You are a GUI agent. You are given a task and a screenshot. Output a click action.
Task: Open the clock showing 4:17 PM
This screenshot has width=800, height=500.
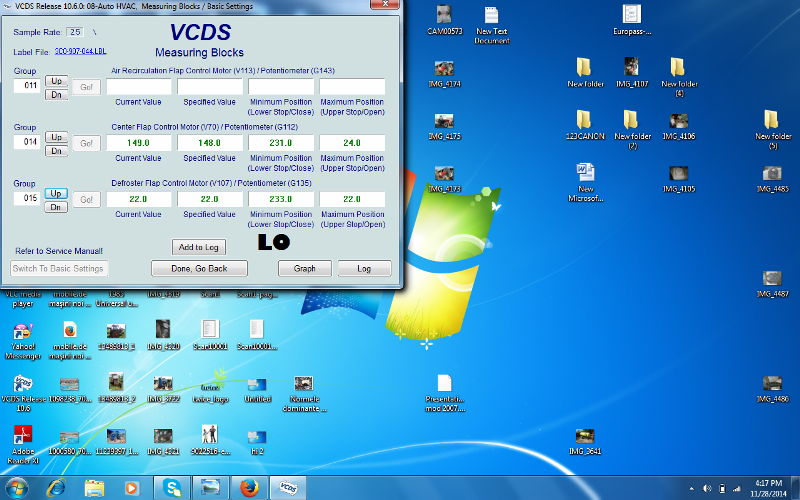click(768, 488)
